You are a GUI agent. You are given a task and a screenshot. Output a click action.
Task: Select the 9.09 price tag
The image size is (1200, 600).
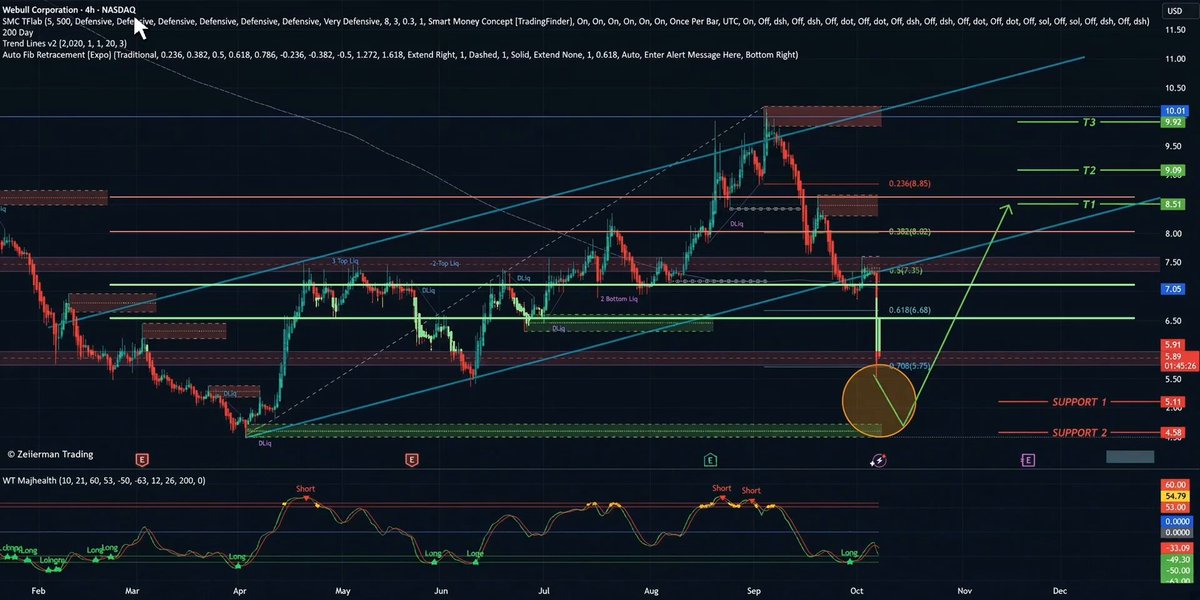click(1174, 170)
